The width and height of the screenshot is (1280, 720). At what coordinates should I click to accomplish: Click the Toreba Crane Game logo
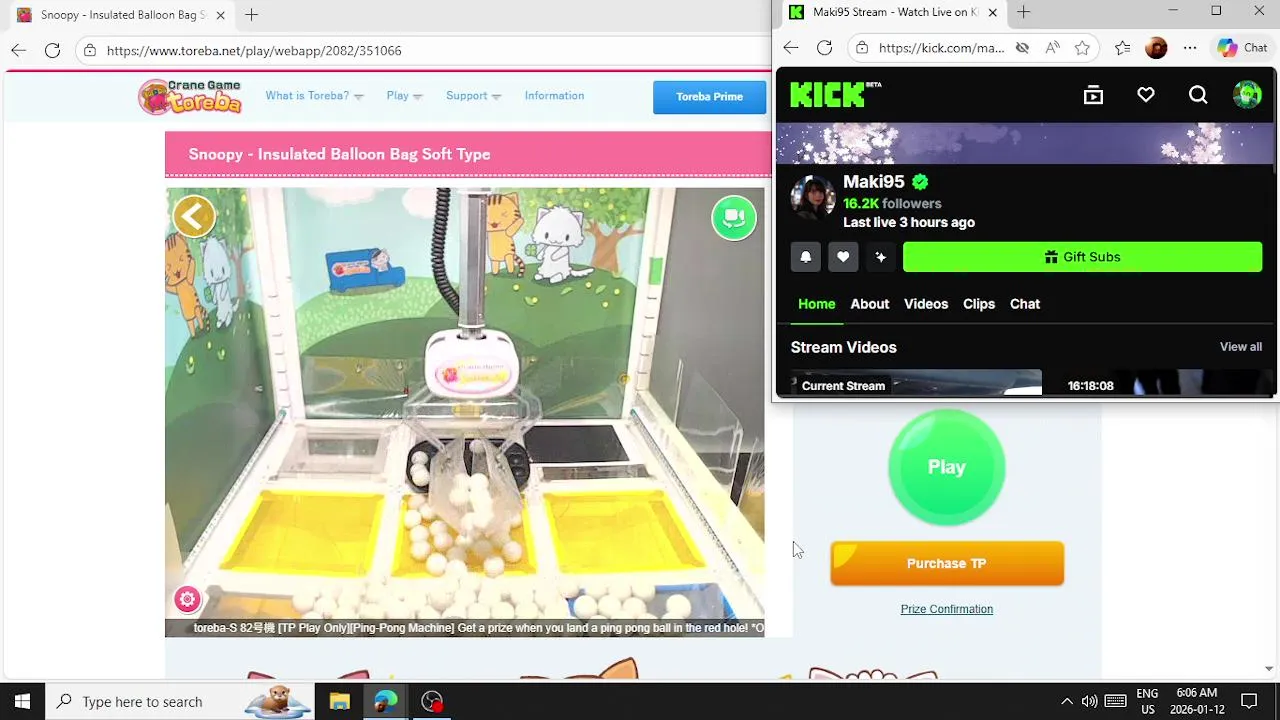[x=190, y=96]
